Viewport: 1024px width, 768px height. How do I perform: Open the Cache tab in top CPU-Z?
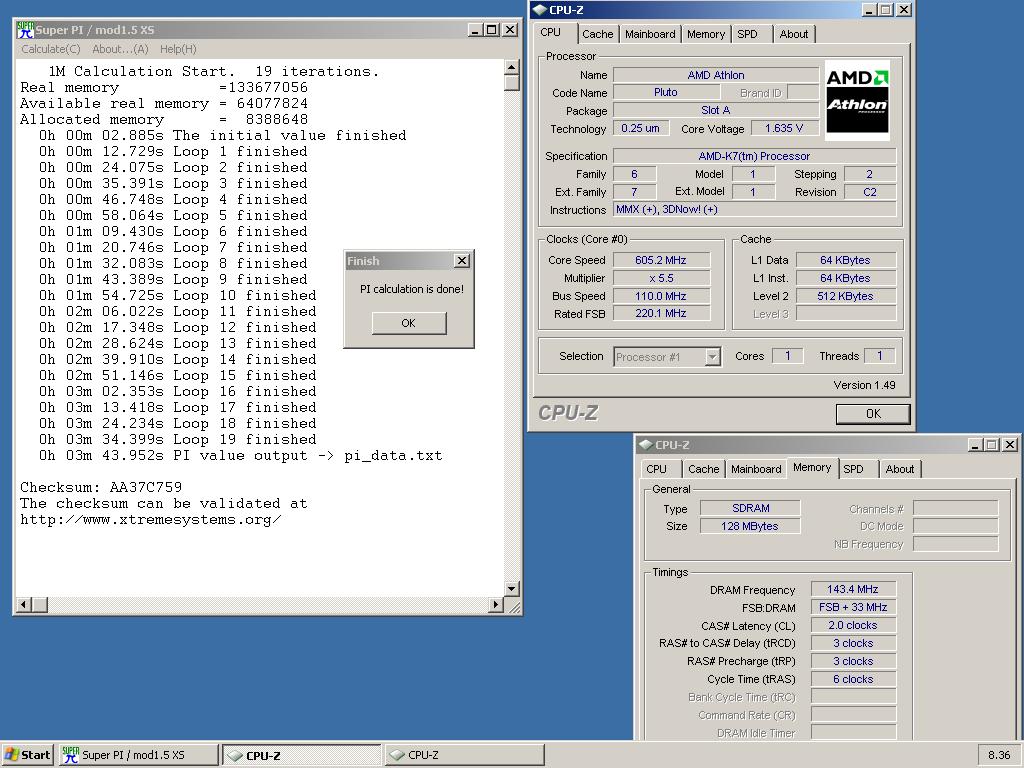(598, 34)
